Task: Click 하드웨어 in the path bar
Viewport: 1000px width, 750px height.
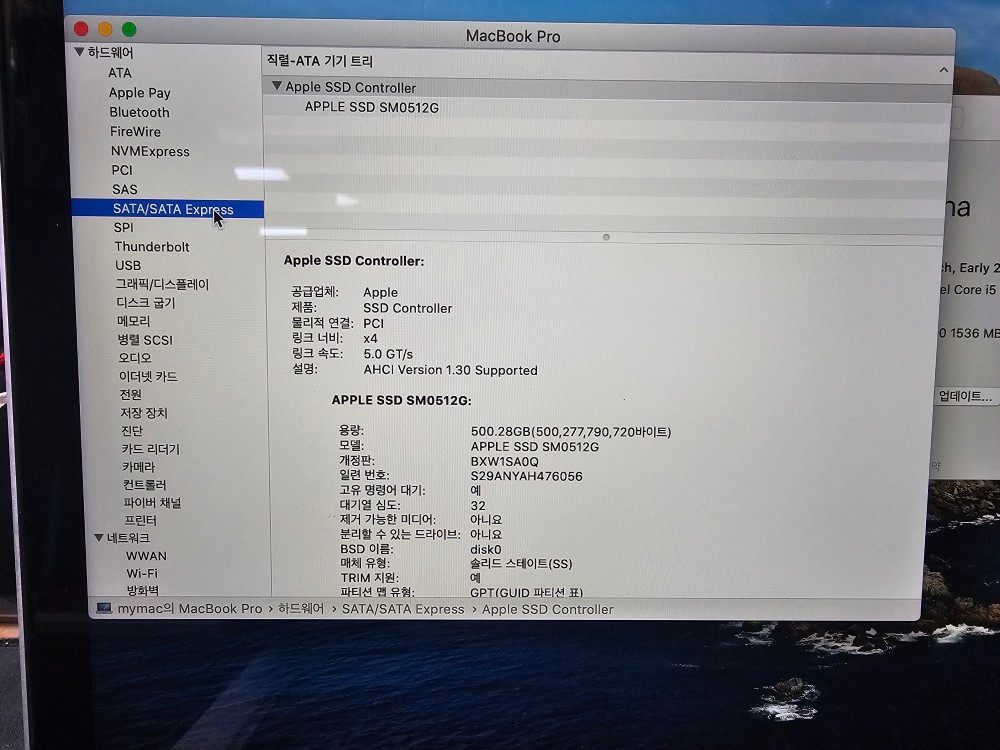Action: click(301, 608)
